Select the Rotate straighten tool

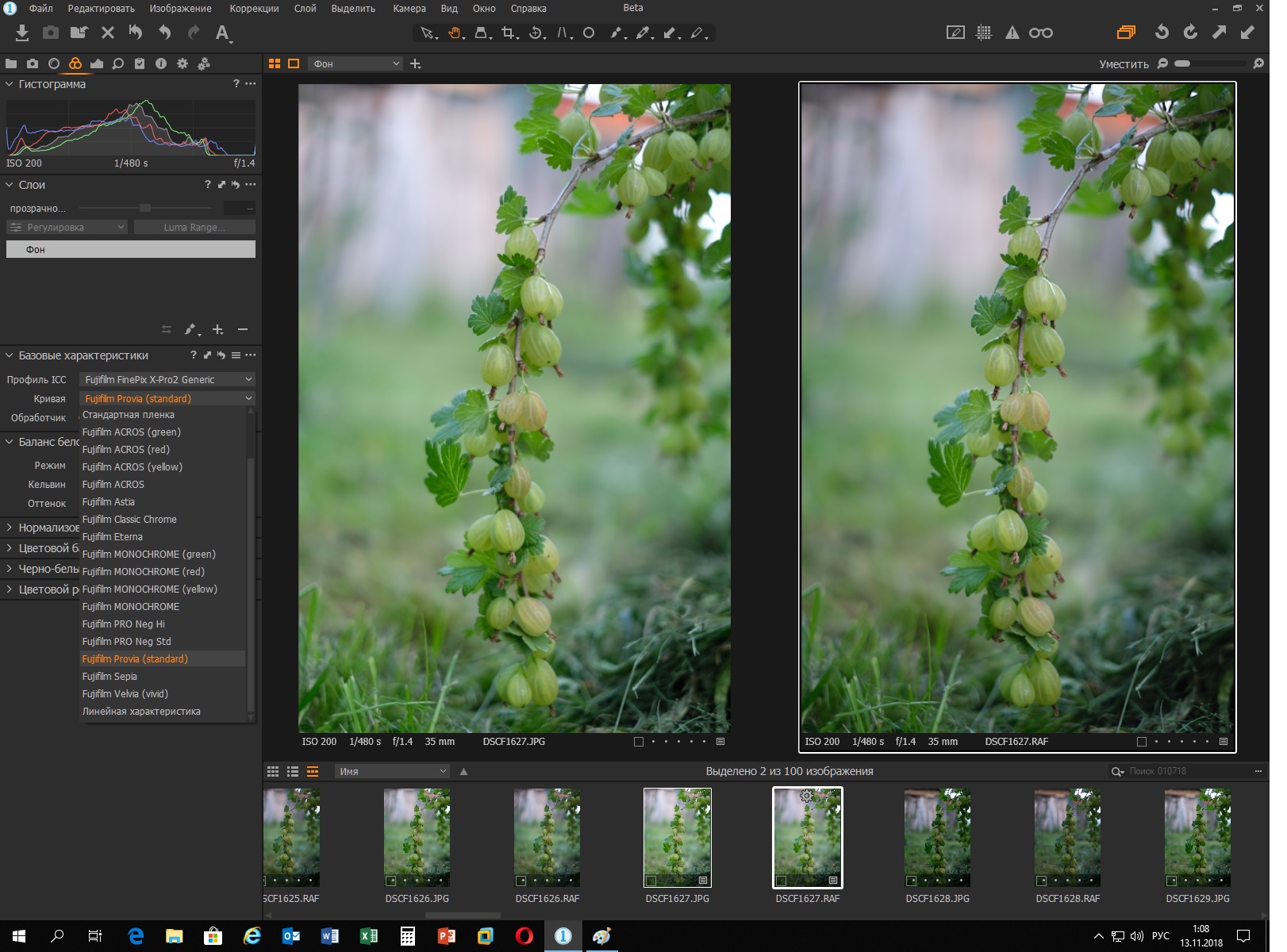[x=537, y=33]
